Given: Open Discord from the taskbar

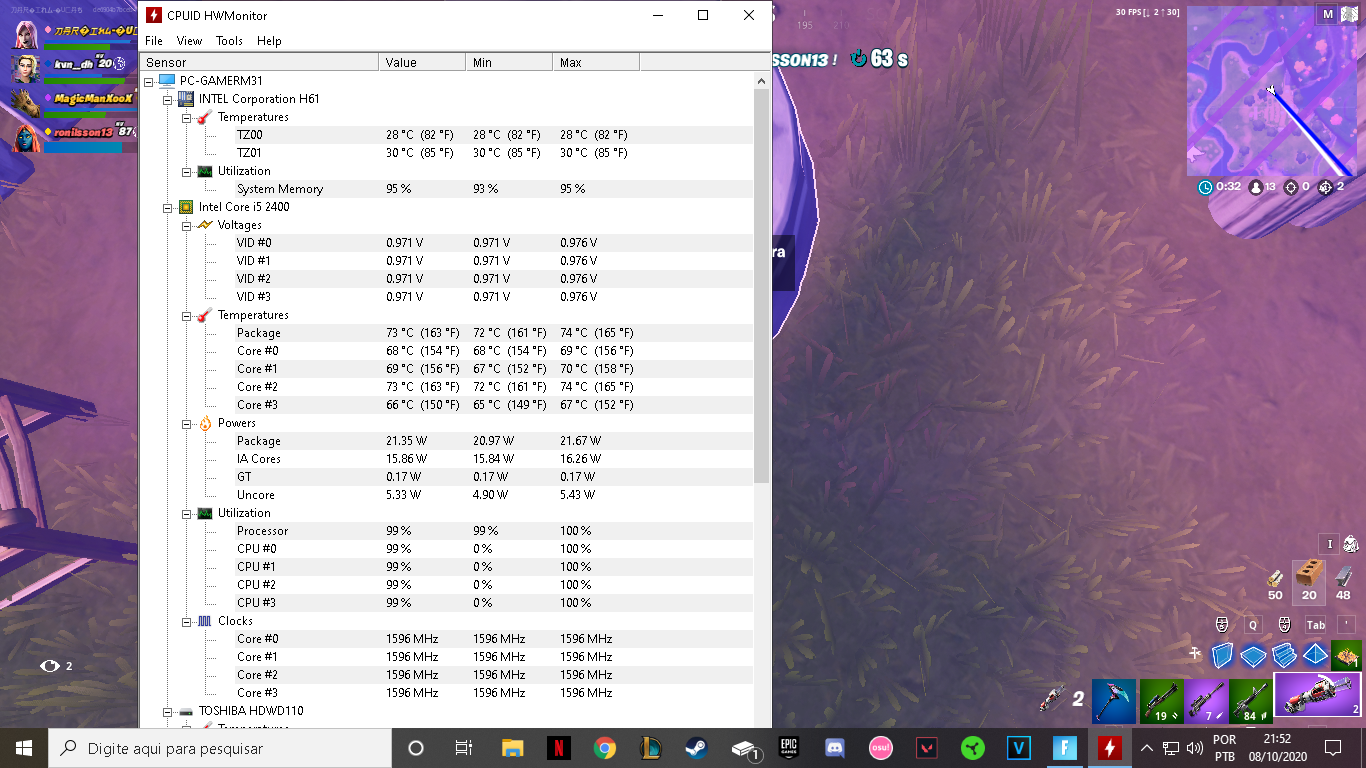Looking at the screenshot, I should pos(834,748).
